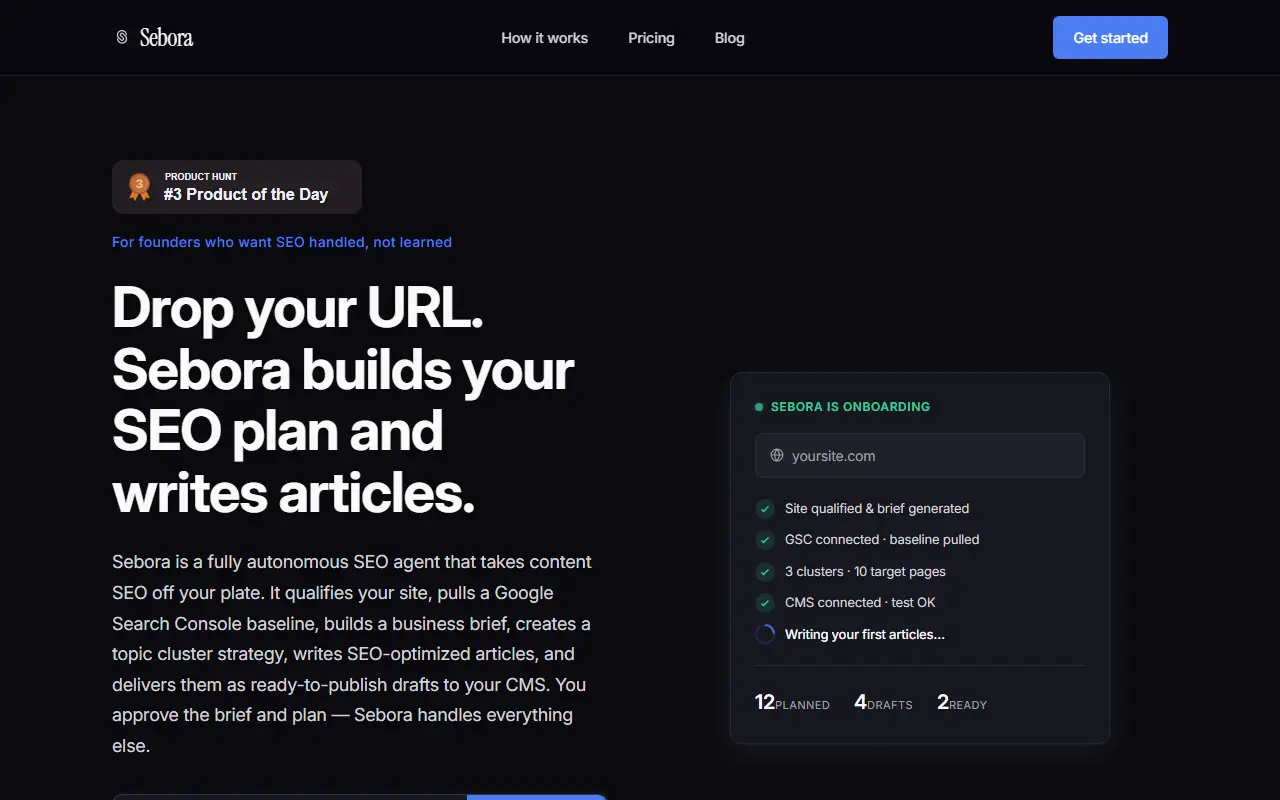Click the Product Hunt bronze medal icon

point(139,186)
